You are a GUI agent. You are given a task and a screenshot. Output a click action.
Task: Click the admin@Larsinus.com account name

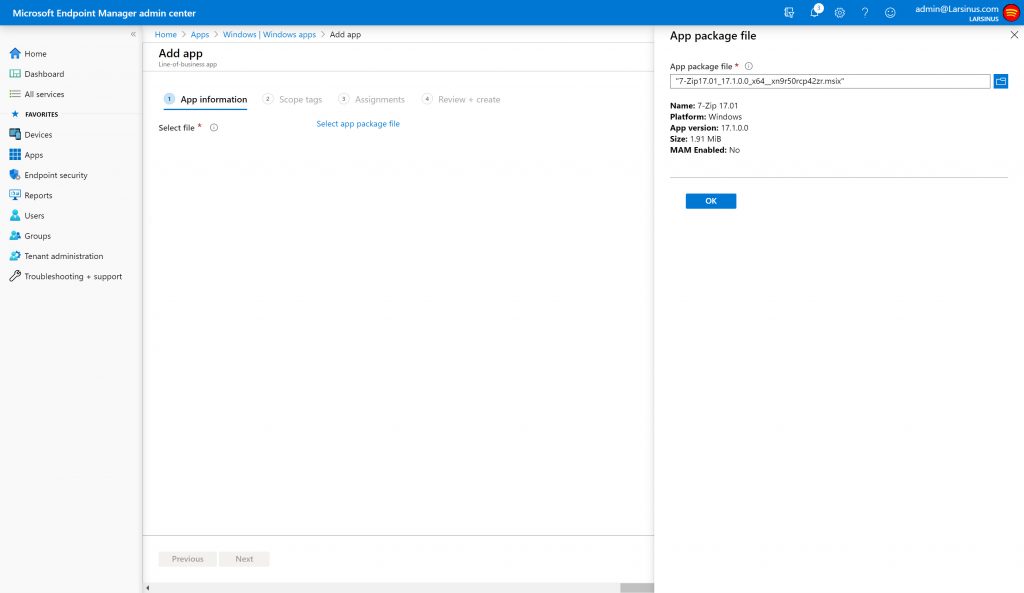pos(957,9)
